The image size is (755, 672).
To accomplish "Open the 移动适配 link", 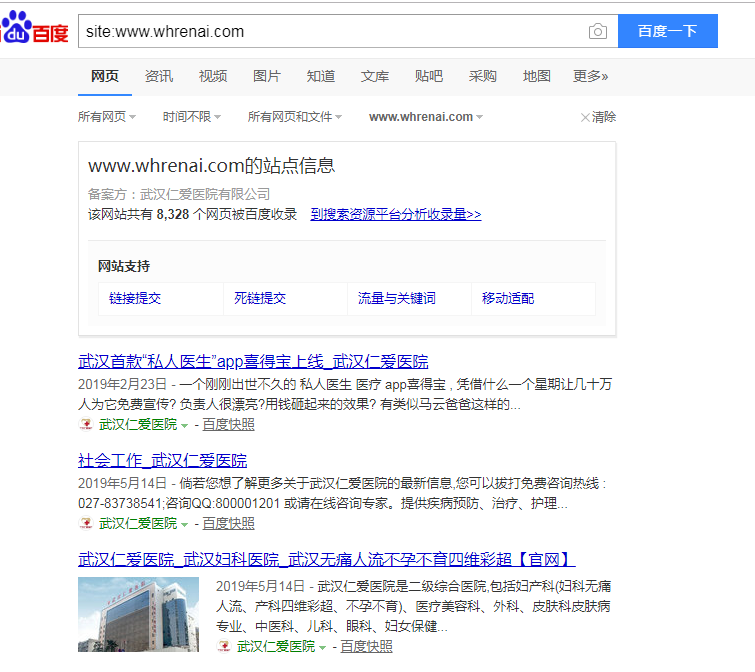I will [x=508, y=298].
